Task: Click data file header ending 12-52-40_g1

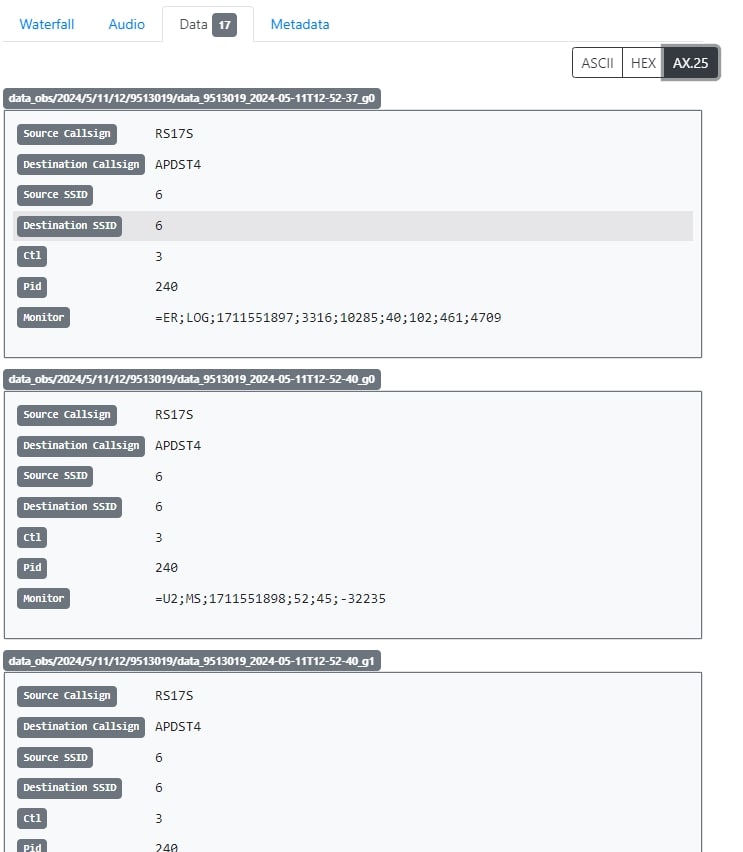Action: (x=193, y=660)
